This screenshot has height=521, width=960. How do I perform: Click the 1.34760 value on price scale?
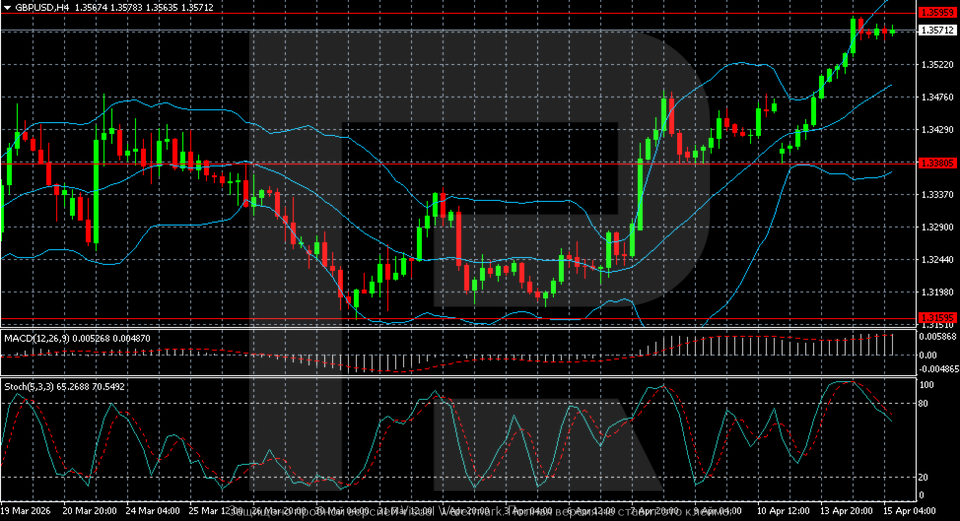click(934, 97)
